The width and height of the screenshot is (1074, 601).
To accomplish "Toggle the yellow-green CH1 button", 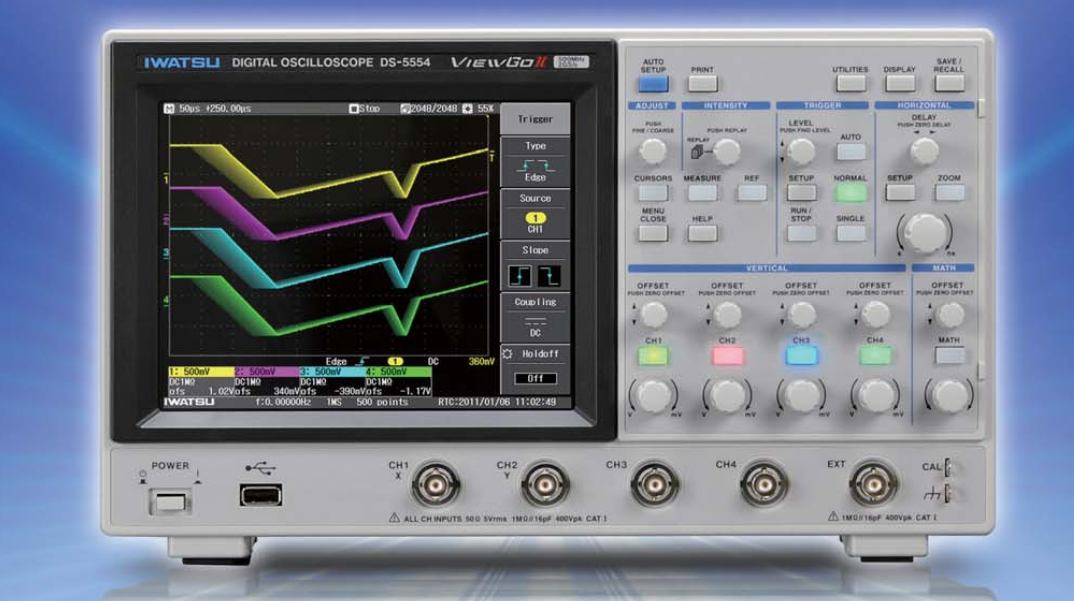I will pyautogui.click(x=653, y=355).
